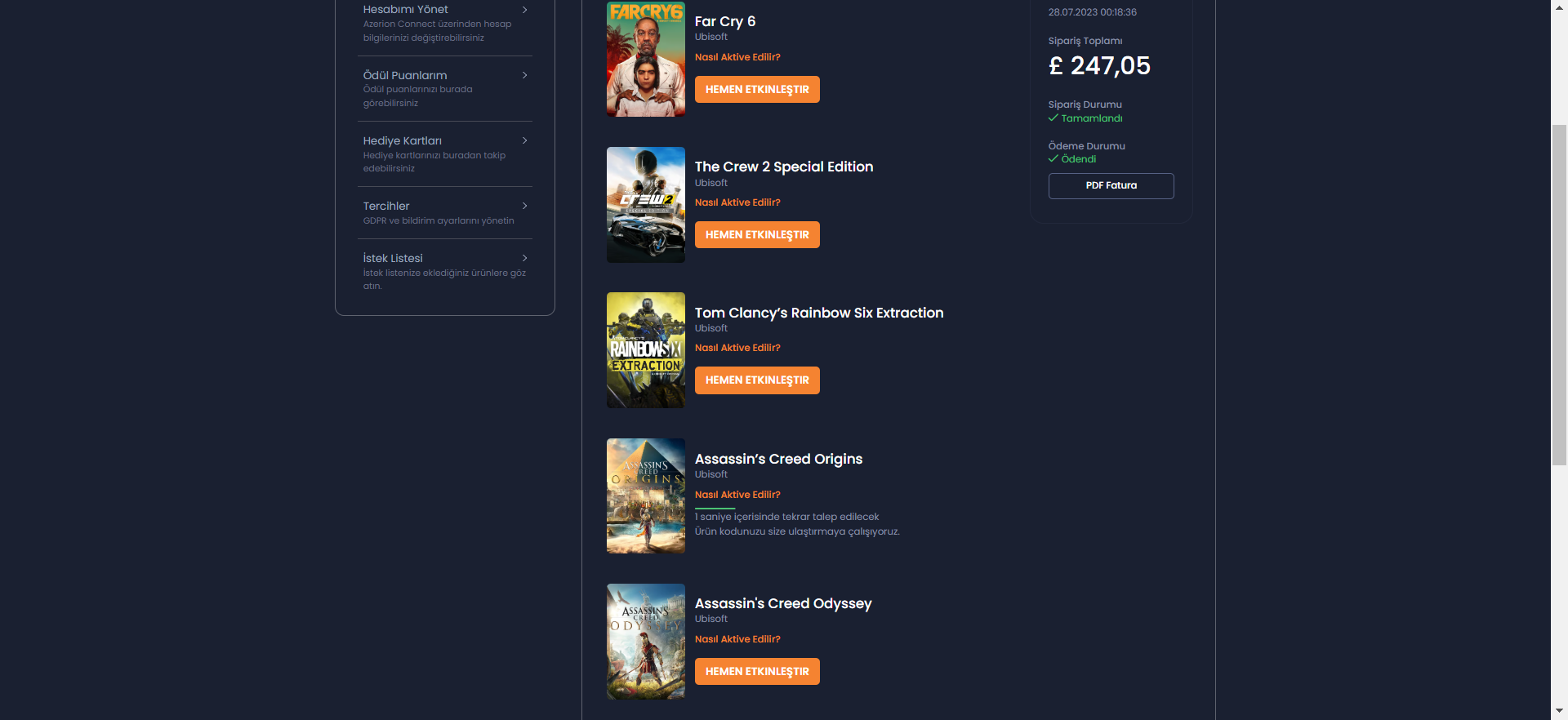Click The Crew 2 Special Edition title
Screen dimensions: 1568x720
(784, 167)
